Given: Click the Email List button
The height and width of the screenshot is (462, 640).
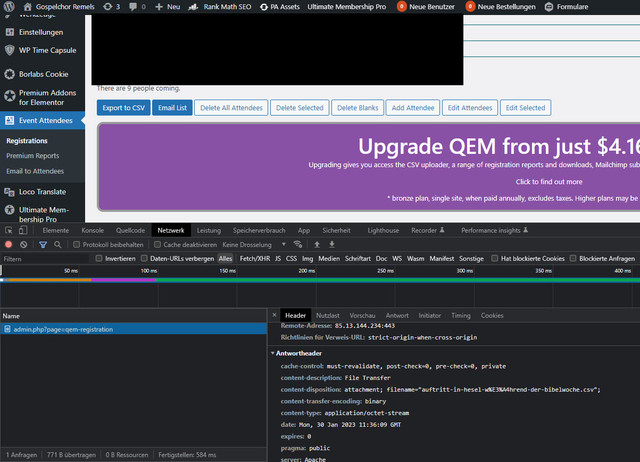Looking at the screenshot, I should (x=172, y=108).
